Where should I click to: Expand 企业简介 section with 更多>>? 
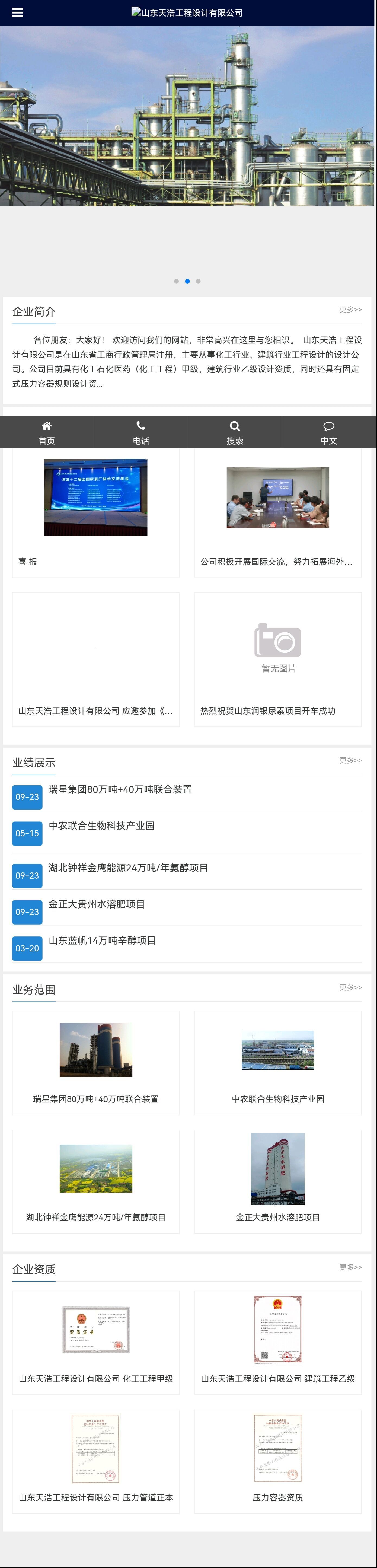tap(350, 310)
